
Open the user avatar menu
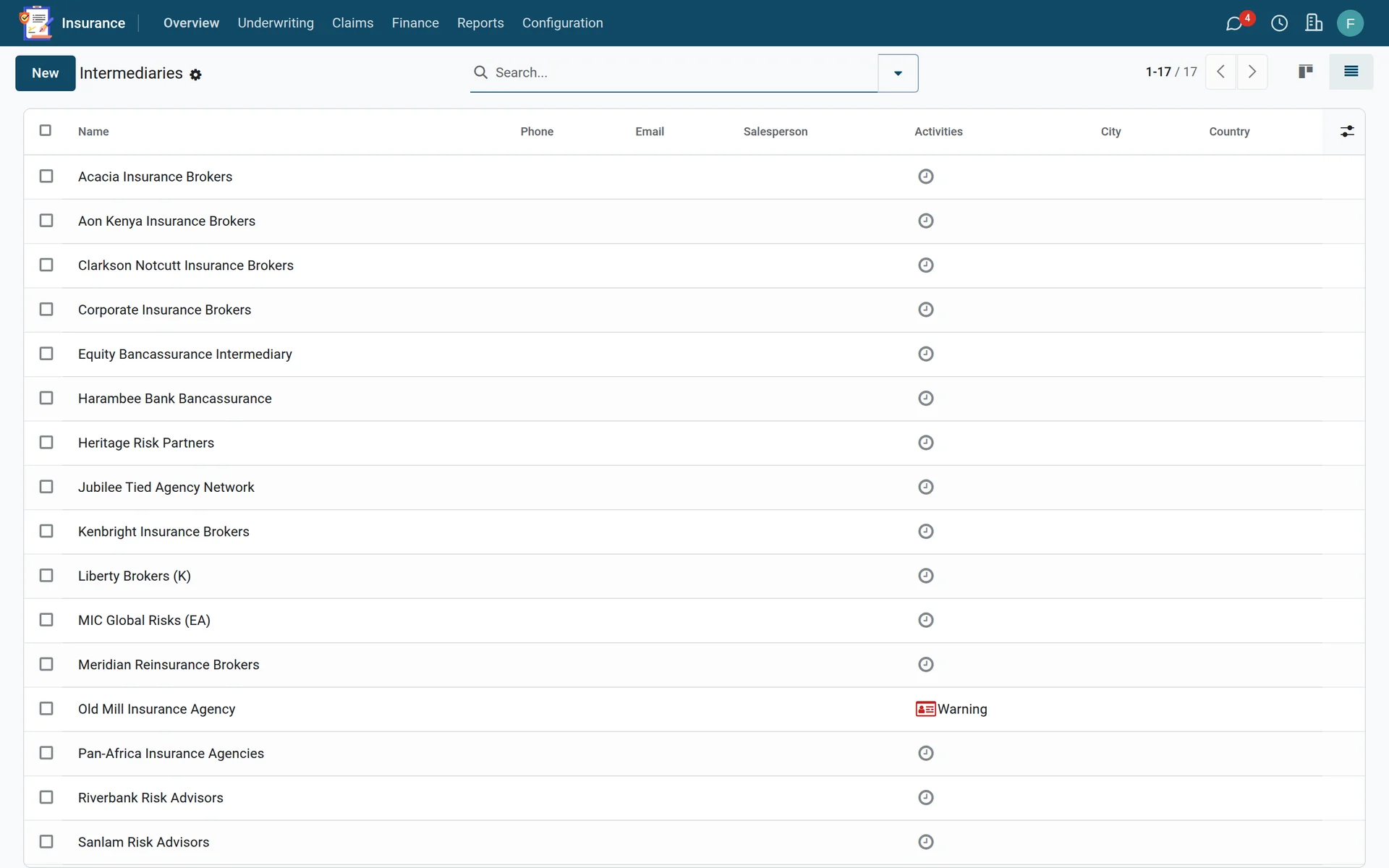(1350, 23)
